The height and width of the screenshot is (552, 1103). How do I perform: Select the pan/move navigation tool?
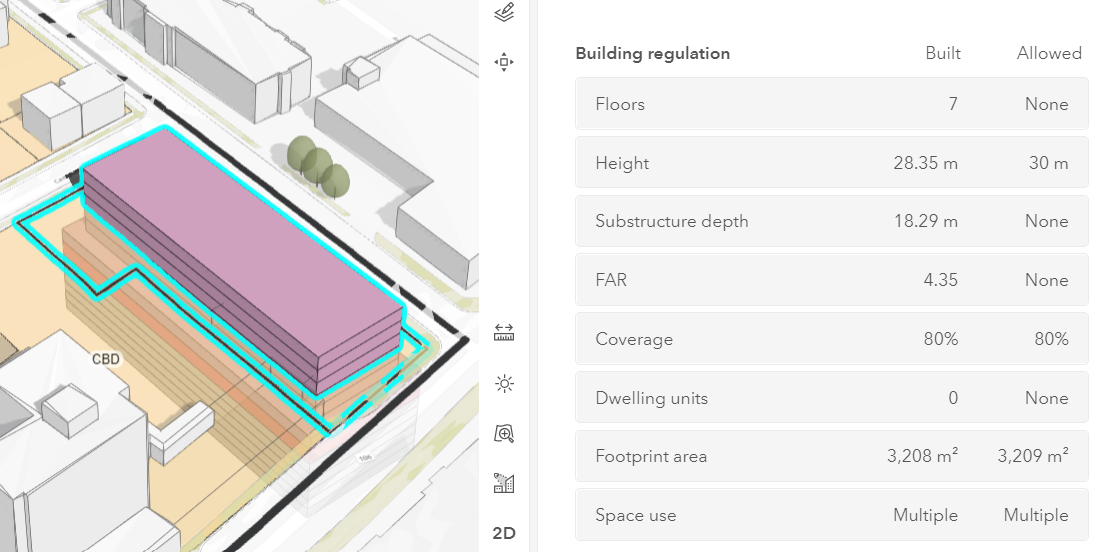504,62
